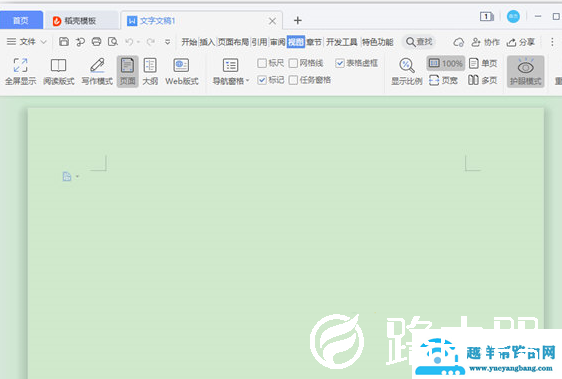Choose 多页 multiple pages view
This screenshot has height=379, width=562.
point(483,80)
